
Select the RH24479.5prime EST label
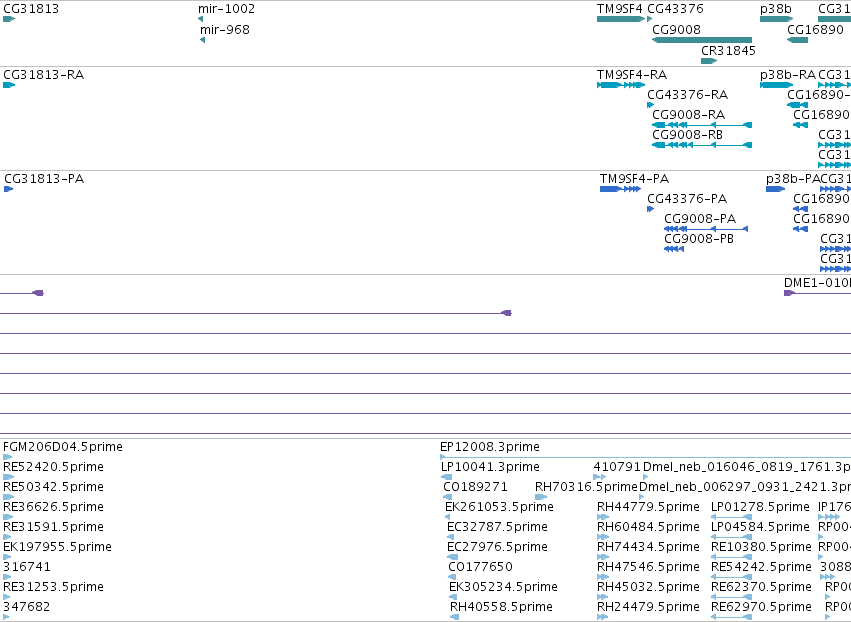[x=648, y=606]
